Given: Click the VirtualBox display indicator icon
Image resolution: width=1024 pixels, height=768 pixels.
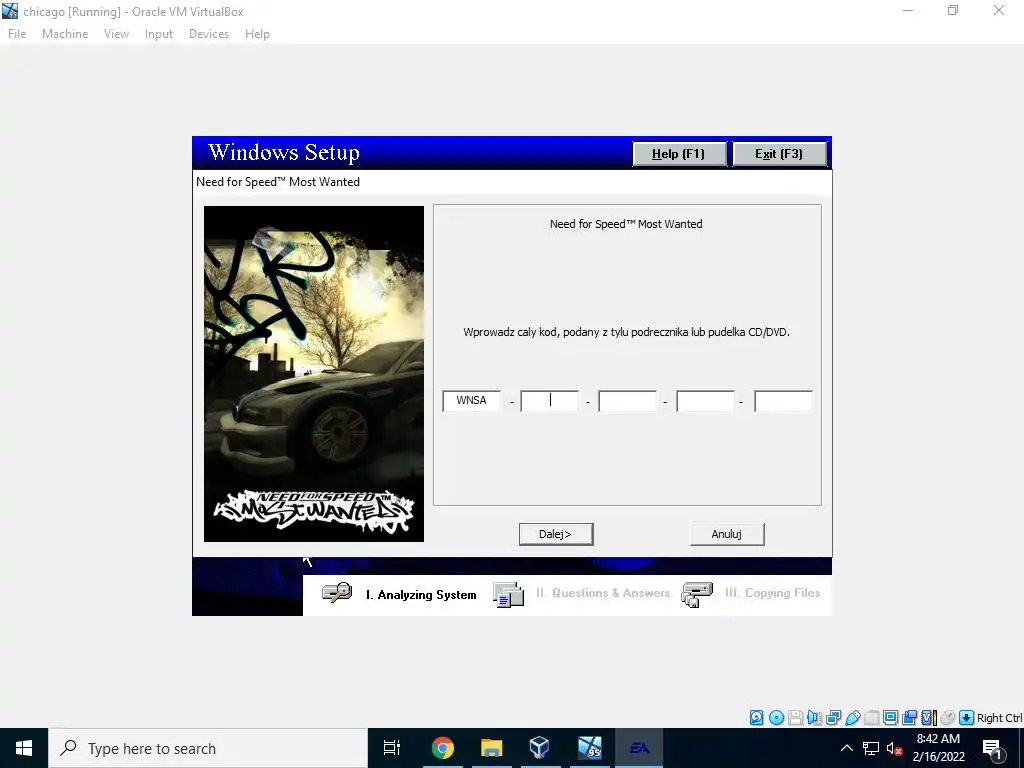Looking at the screenshot, I should tap(890, 718).
